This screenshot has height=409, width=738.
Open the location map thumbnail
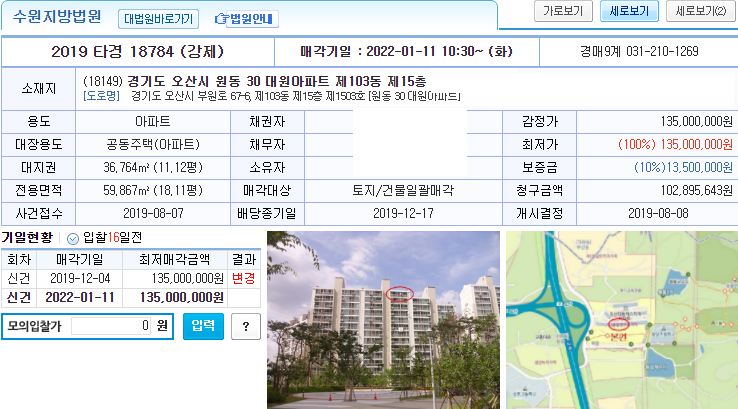(x=622, y=320)
